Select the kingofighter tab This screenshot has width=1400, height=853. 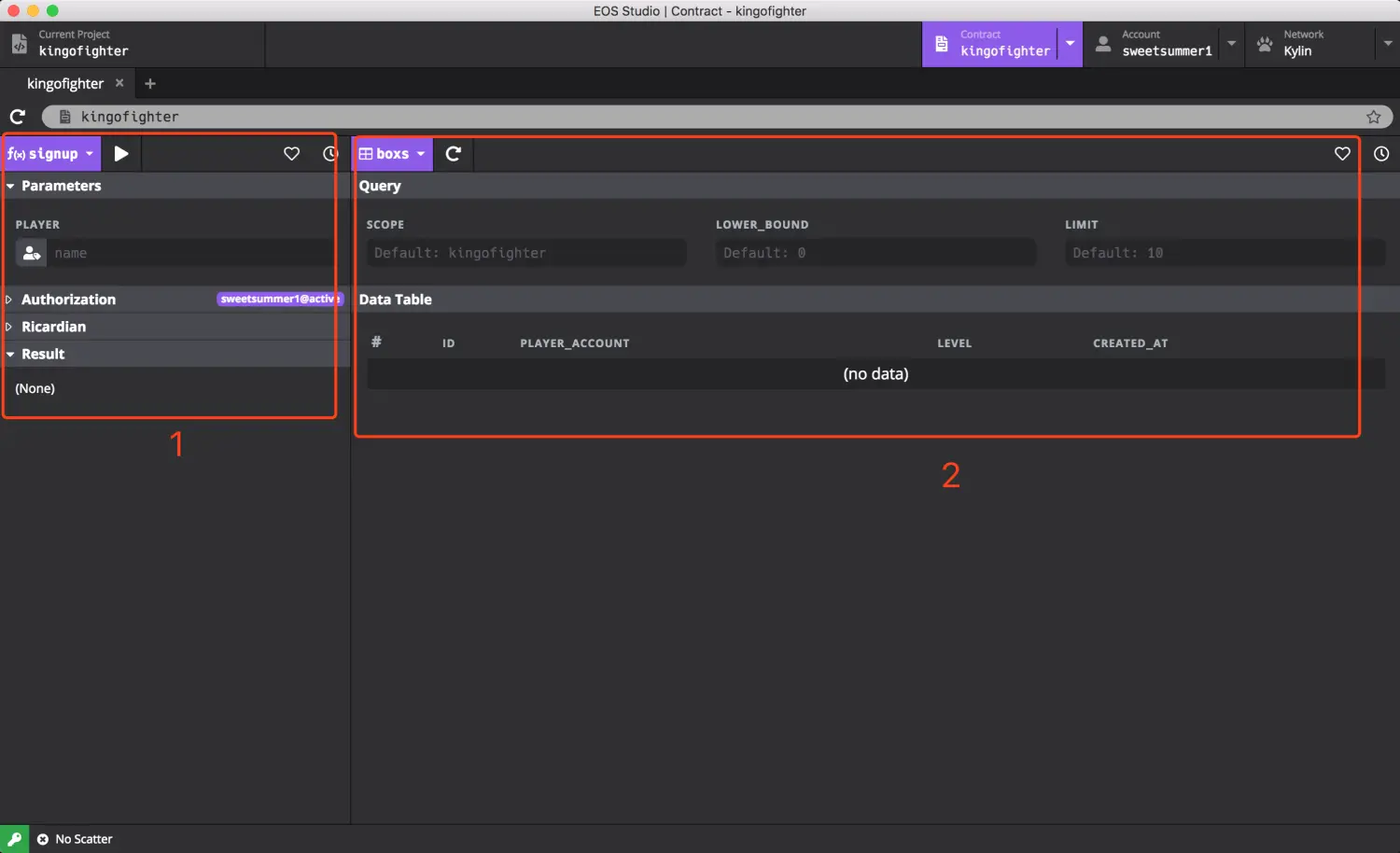pyautogui.click(x=64, y=84)
